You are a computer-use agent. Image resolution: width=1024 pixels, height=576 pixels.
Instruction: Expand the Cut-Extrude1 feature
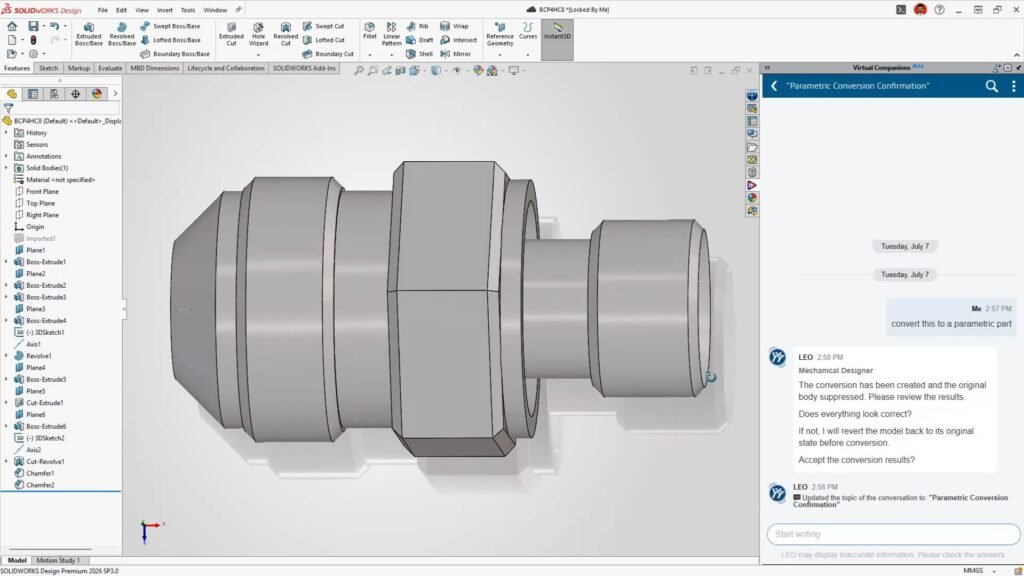7,403
